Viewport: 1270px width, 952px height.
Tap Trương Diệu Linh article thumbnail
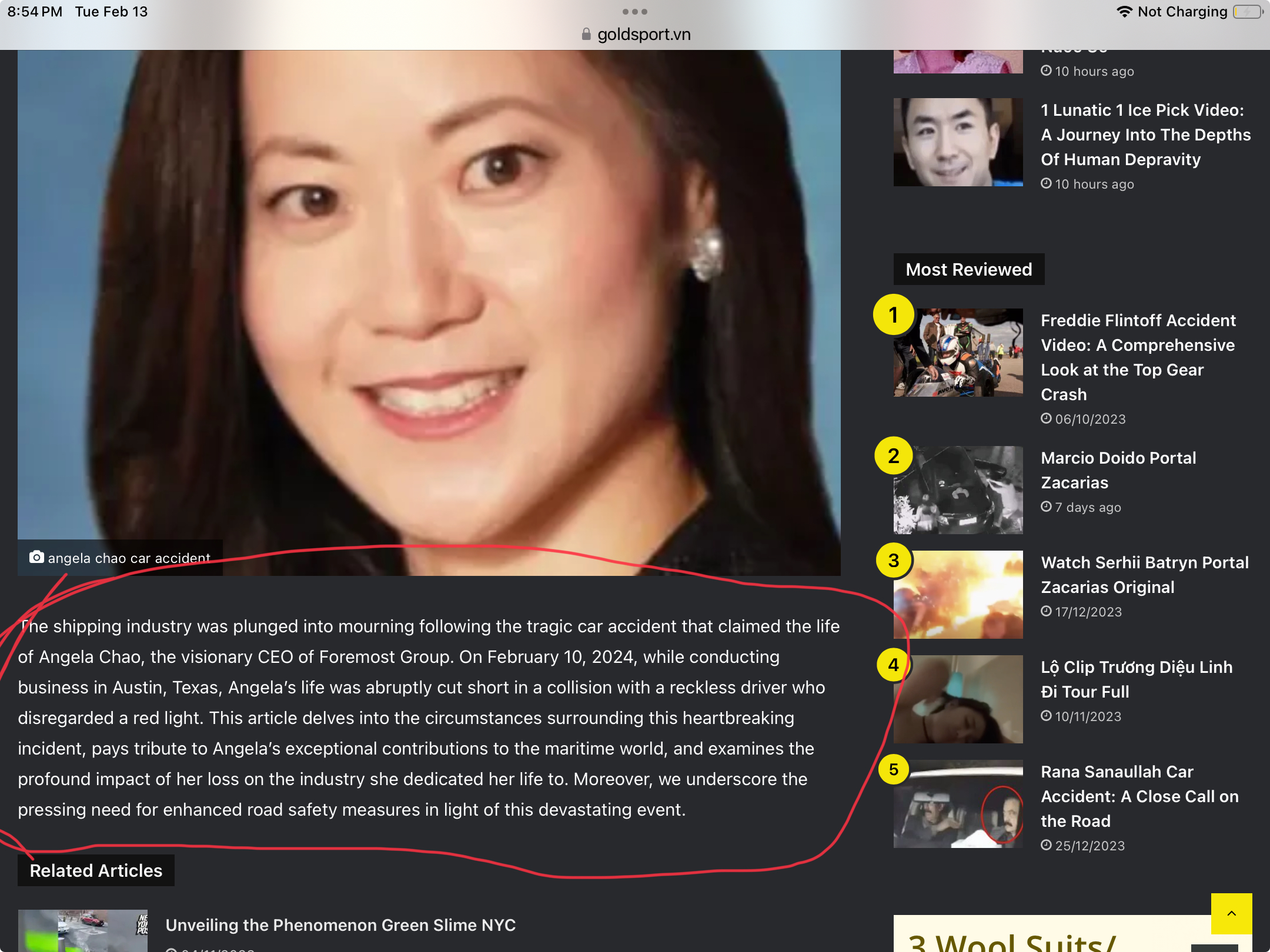pos(958,699)
